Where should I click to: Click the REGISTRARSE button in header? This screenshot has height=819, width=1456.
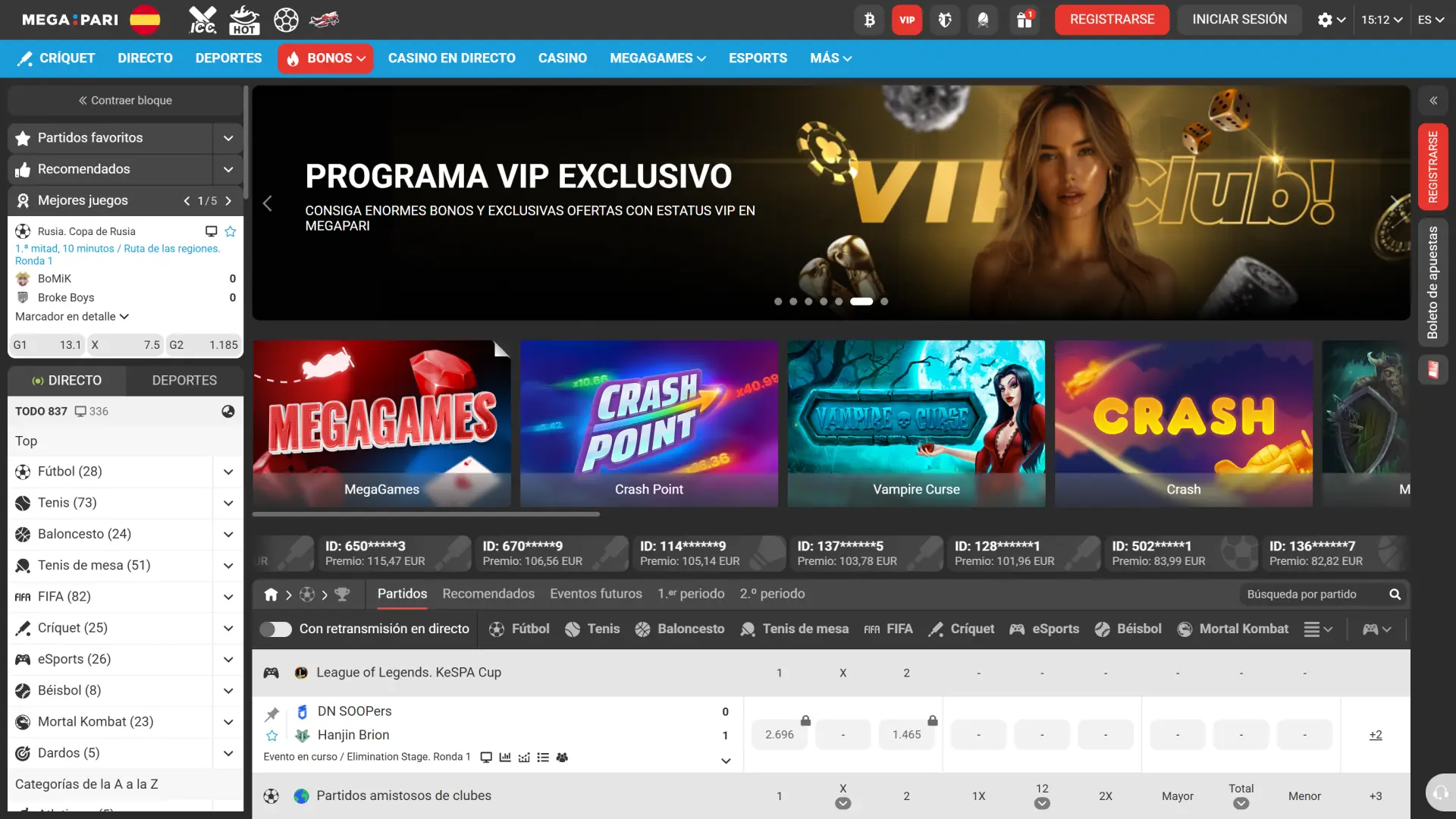point(1112,20)
